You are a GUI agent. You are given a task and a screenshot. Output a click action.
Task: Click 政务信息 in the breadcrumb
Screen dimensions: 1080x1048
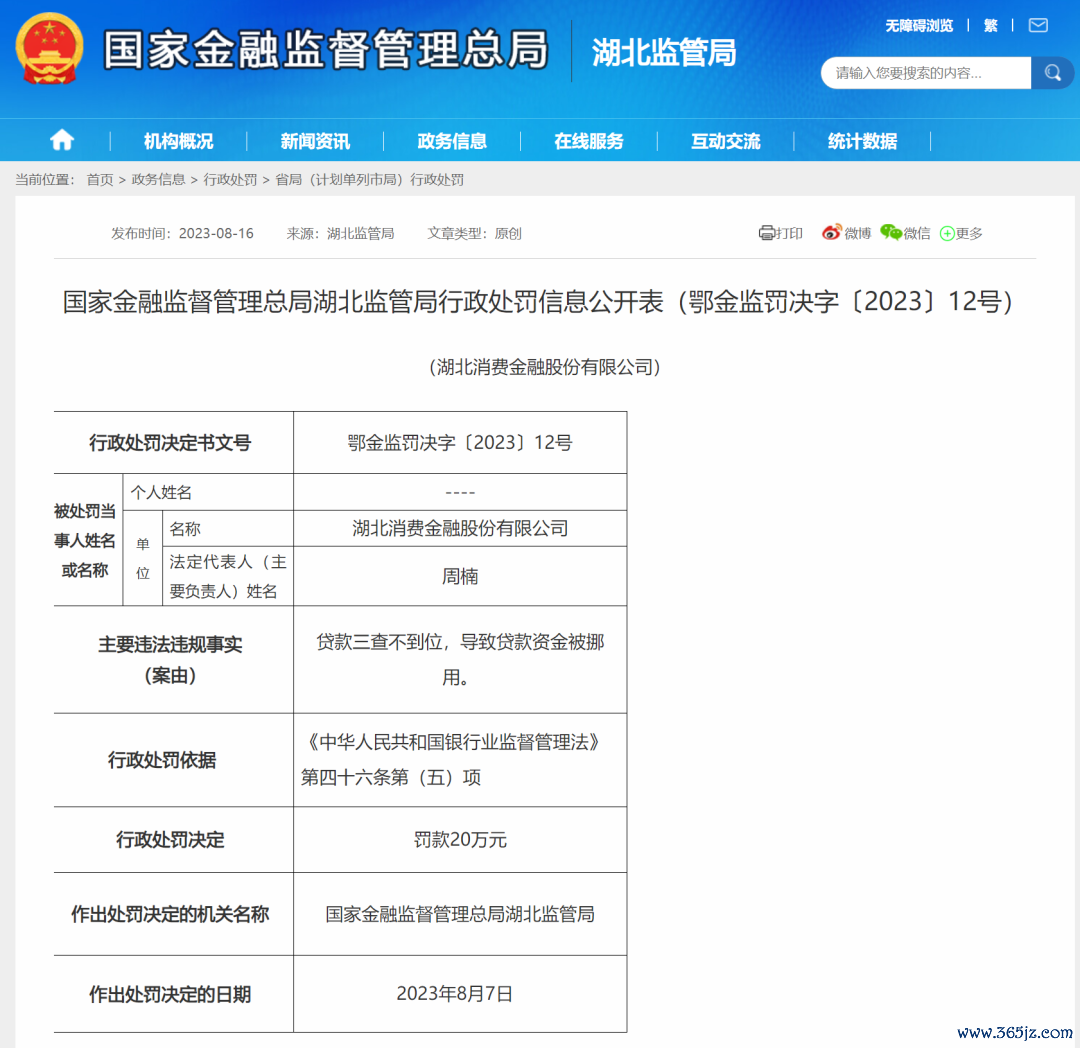tap(158, 180)
